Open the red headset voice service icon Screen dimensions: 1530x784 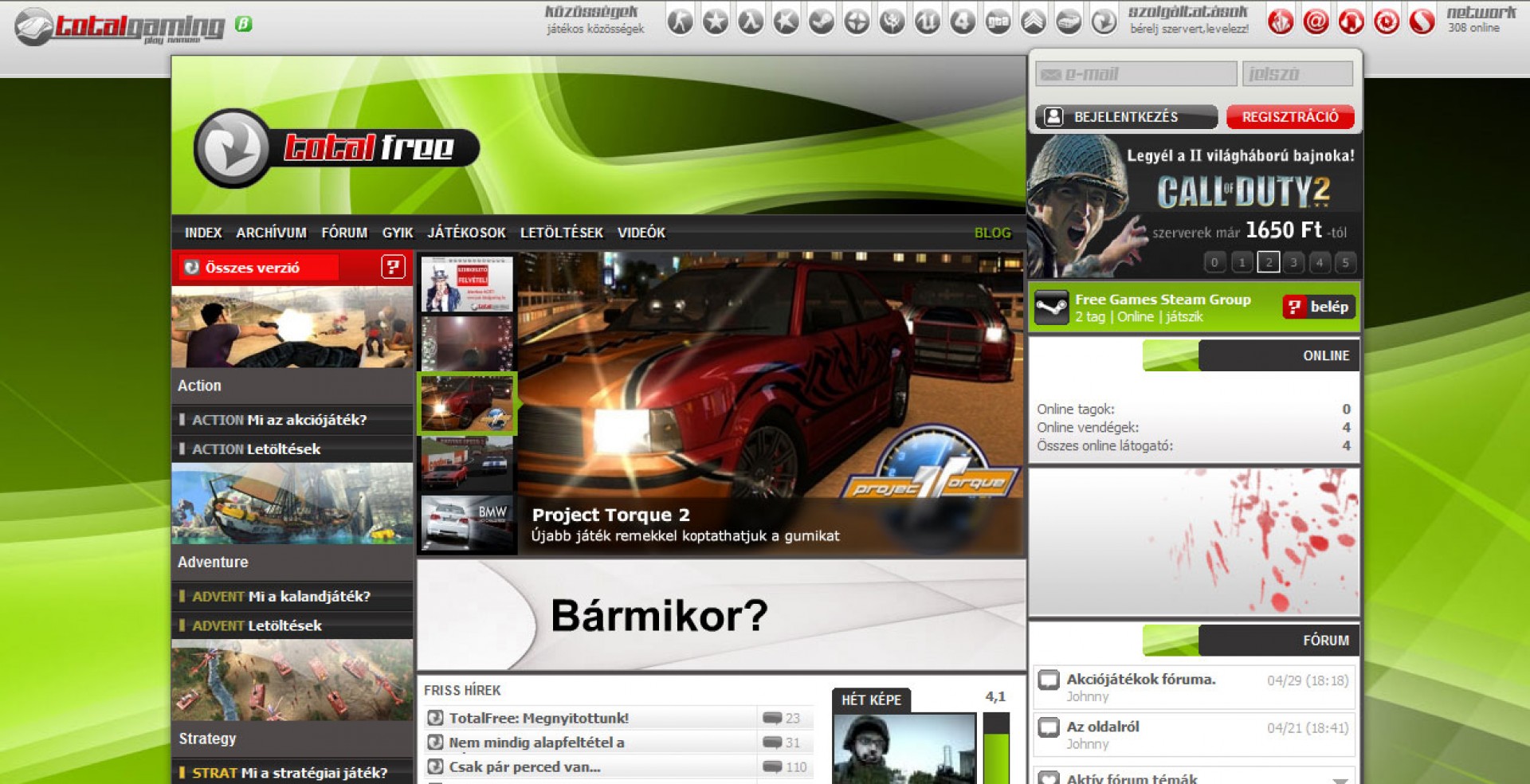(1351, 22)
